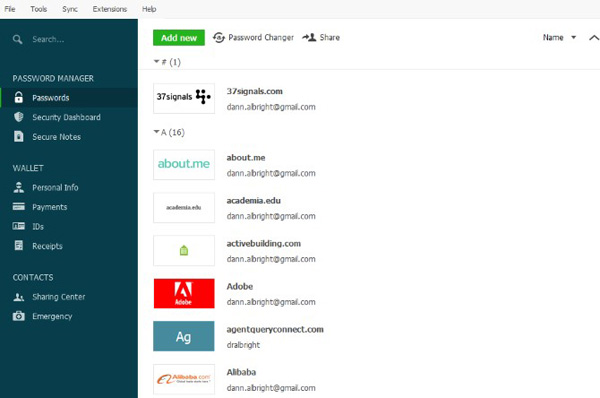Open the Tools menu

click(x=39, y=9)
